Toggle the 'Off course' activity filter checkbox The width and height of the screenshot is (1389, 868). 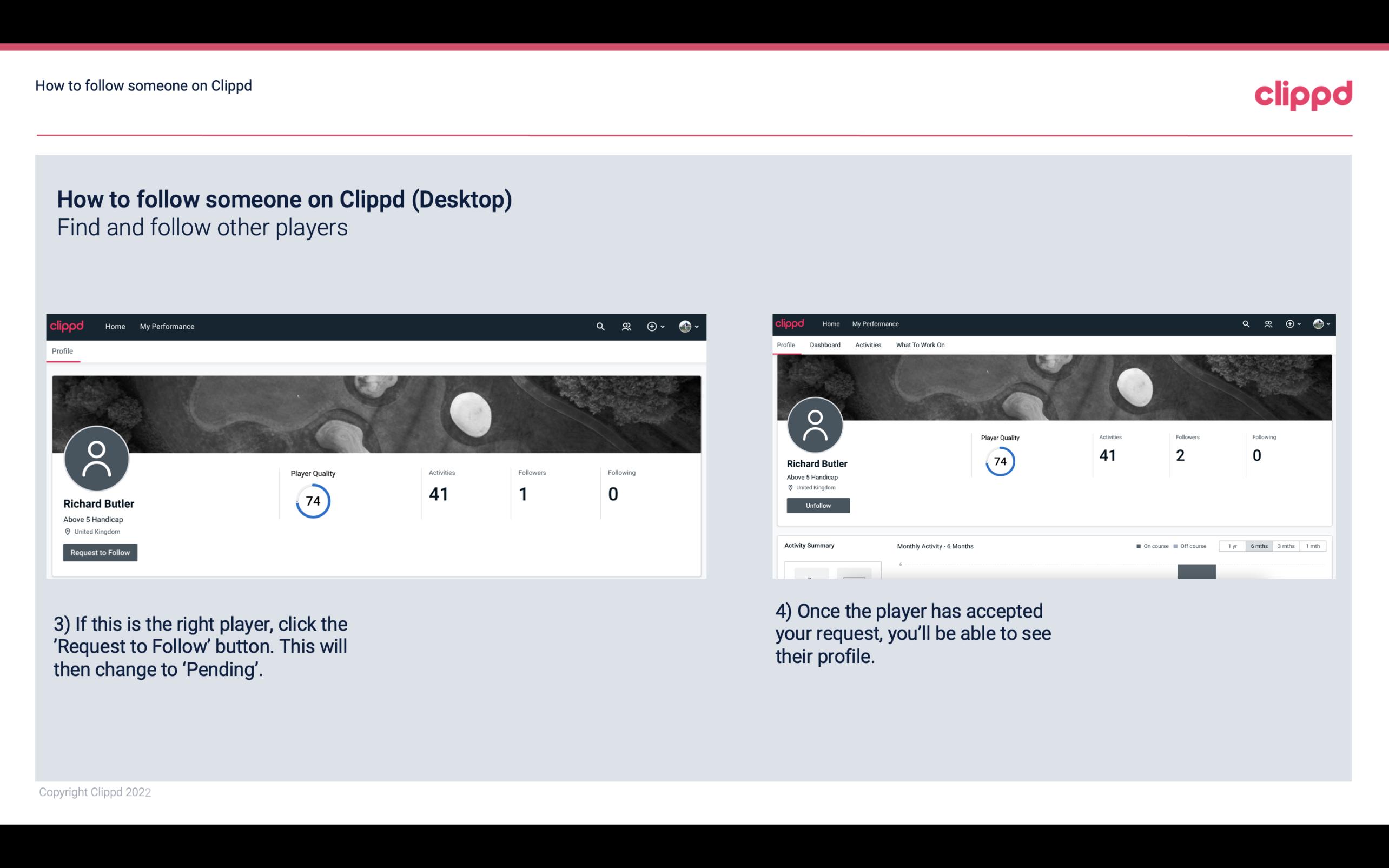click(x=1177, y=546)
